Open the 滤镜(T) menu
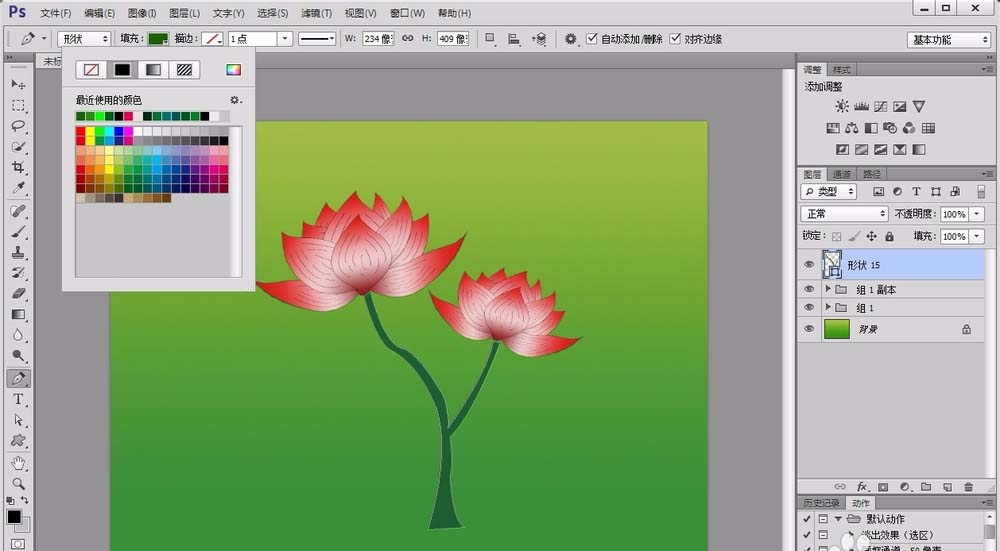Viewport: 1000px width, 551px height. [316, 13]
